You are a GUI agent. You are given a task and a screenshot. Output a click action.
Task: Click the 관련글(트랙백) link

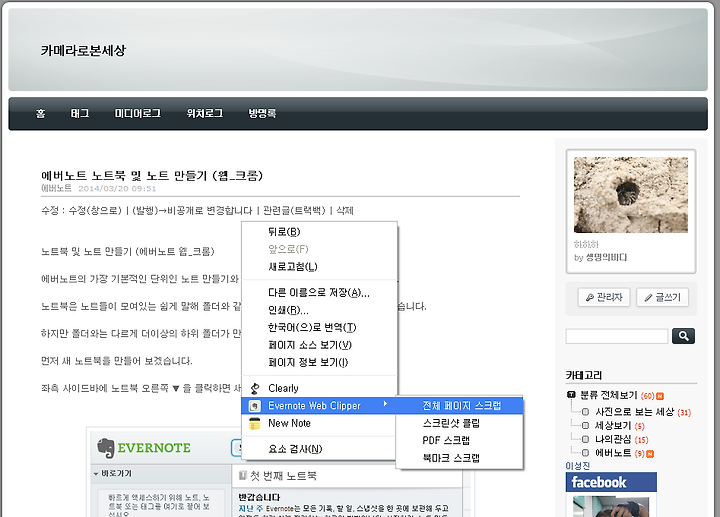click(294, 211)
